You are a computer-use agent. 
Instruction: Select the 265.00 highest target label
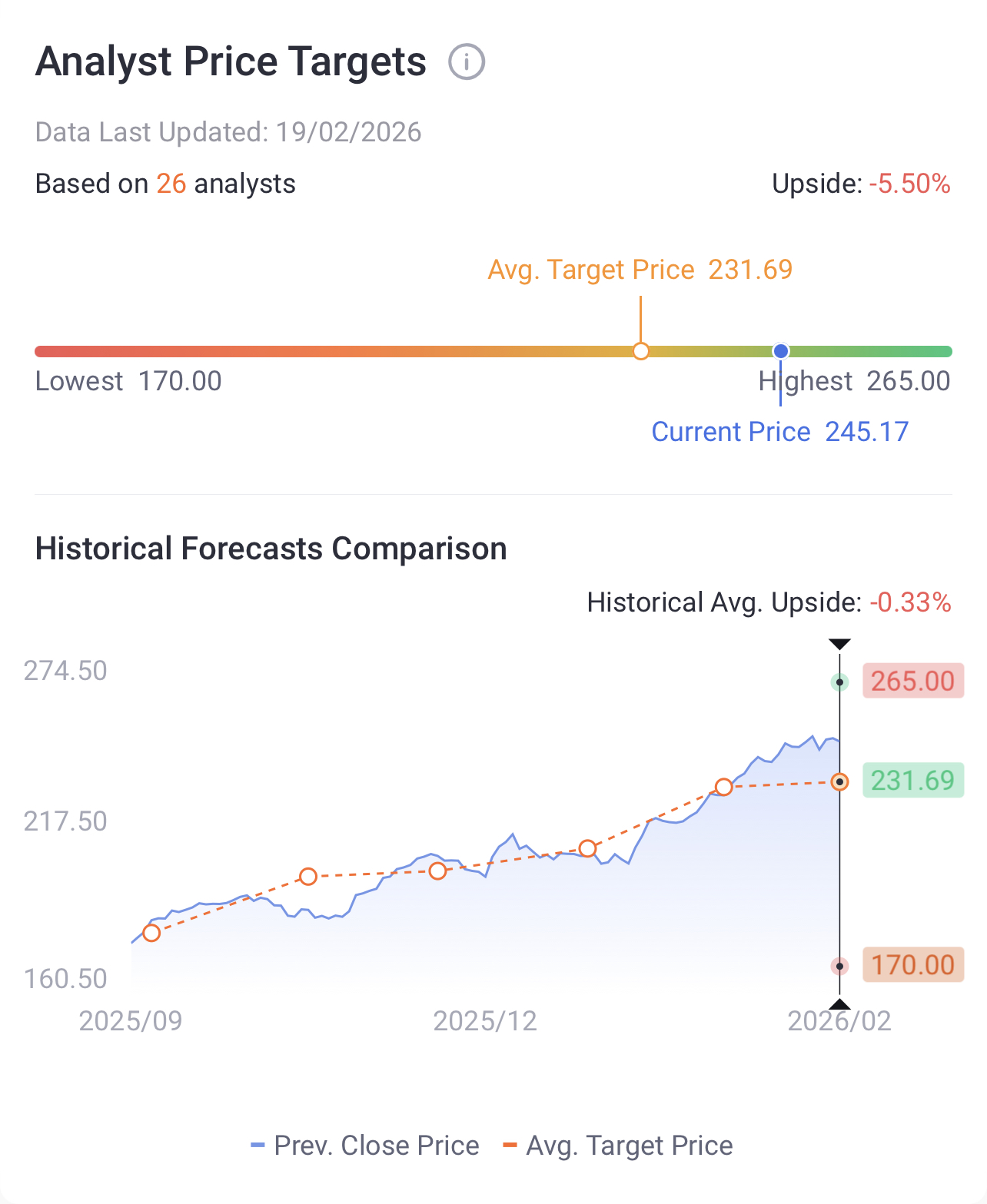913,682
